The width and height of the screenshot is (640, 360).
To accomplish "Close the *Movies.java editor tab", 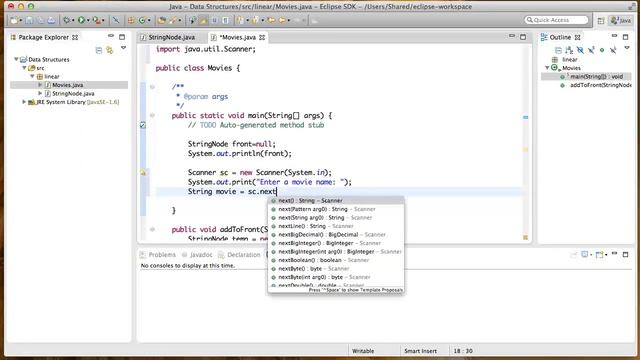I will point(262,37).
